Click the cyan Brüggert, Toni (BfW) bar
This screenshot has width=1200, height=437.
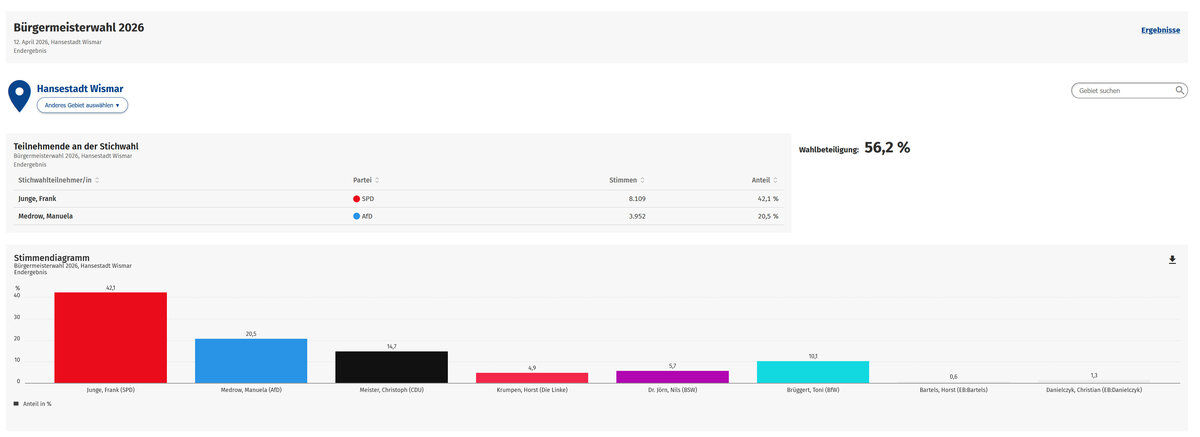point(812,372)
